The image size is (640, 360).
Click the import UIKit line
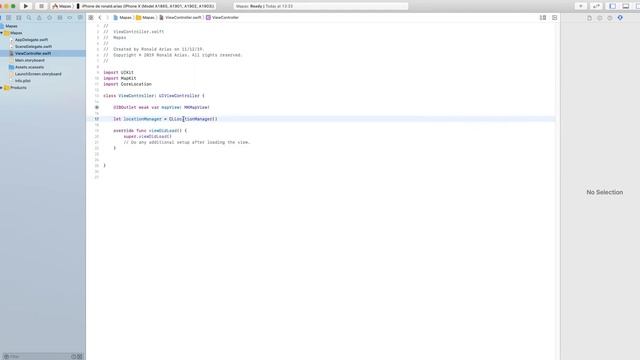pos(118,72)
